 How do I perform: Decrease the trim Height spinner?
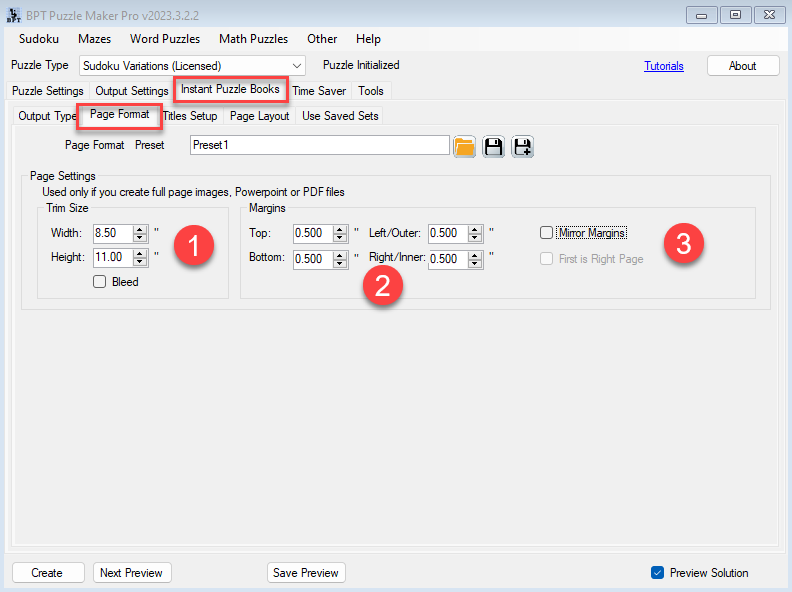click(x=140, y=262)
